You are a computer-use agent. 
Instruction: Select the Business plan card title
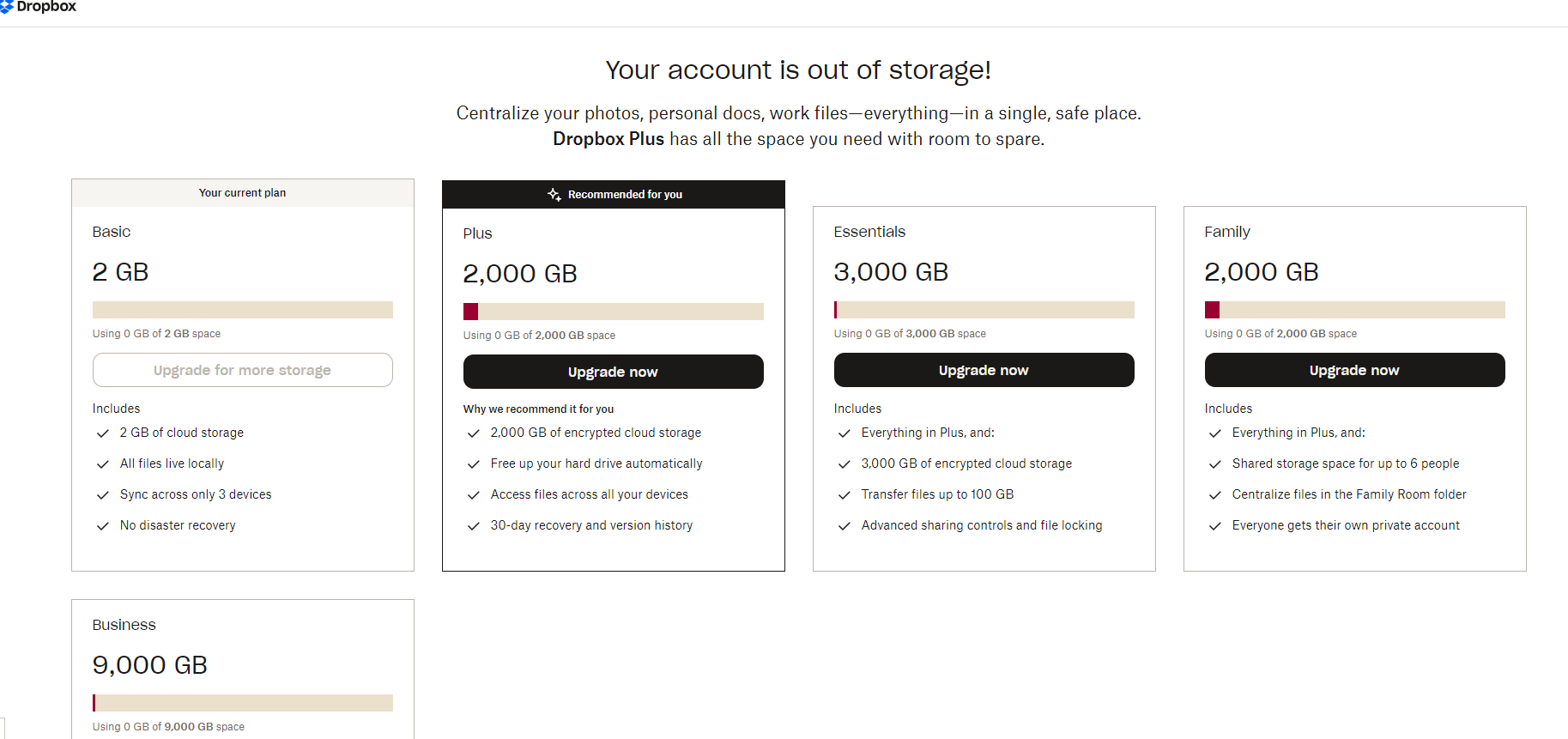(124, 625)
